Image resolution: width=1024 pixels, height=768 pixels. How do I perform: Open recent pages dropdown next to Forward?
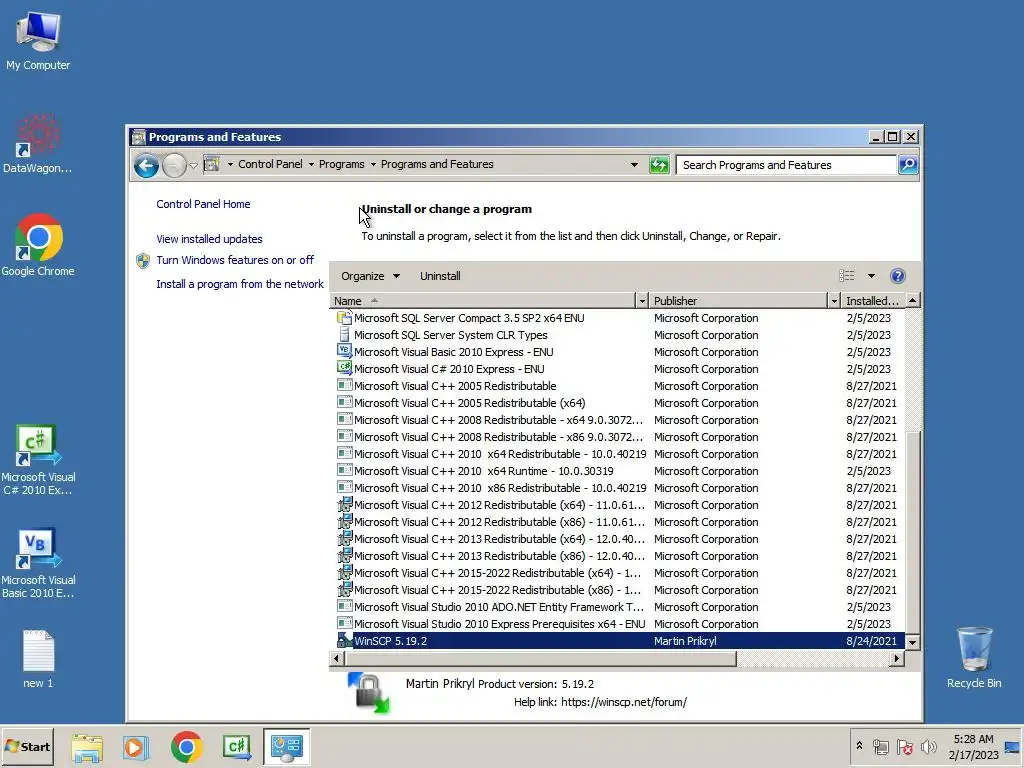193,166
